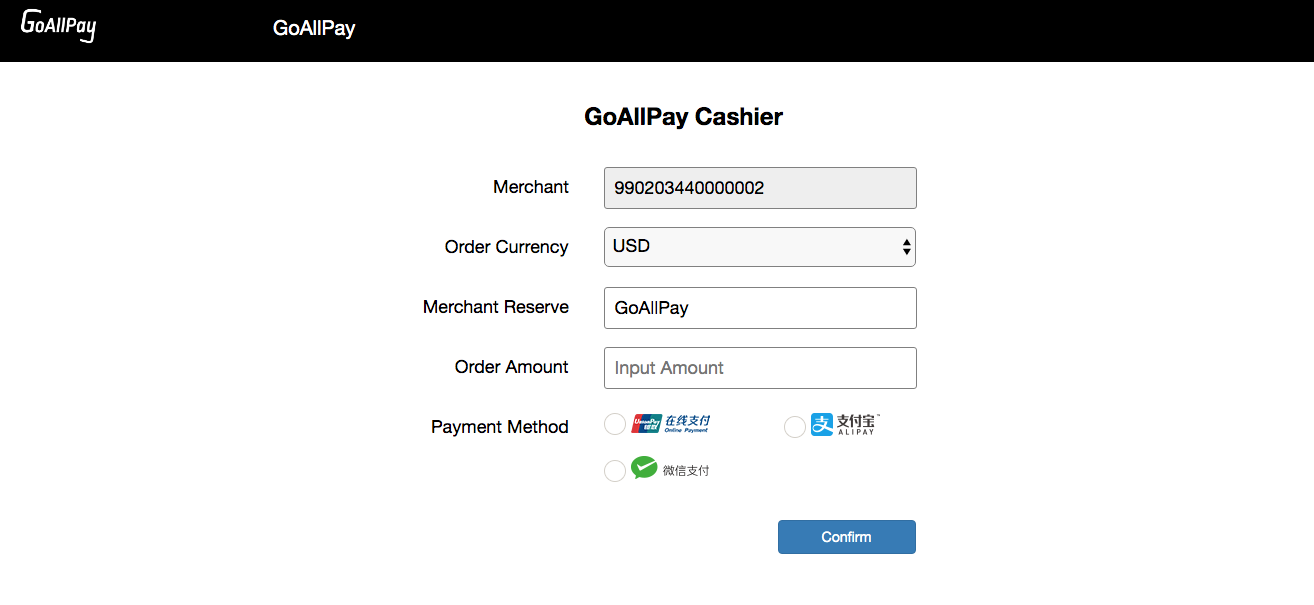Click the Merchant ID field 990203440000002

pyautogui.click(x=760, y=188)
